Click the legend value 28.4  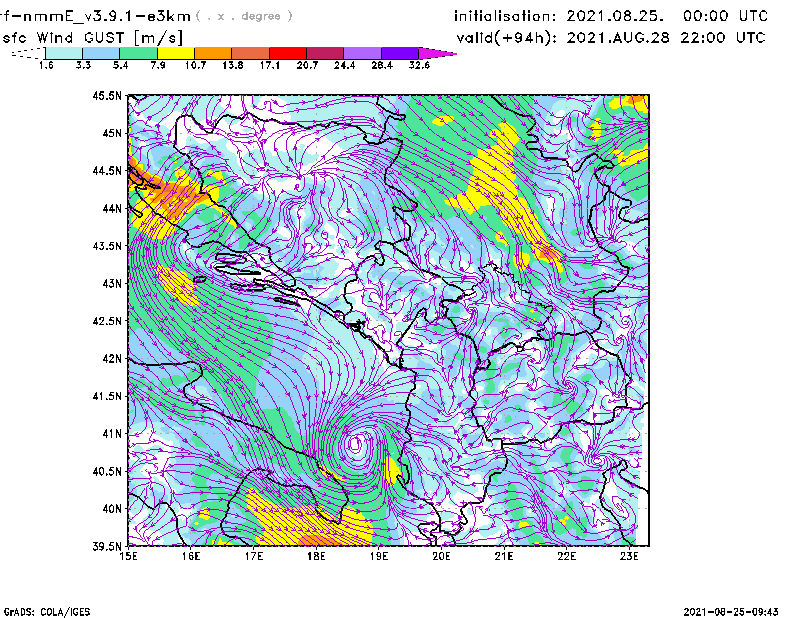click(382, 65)
